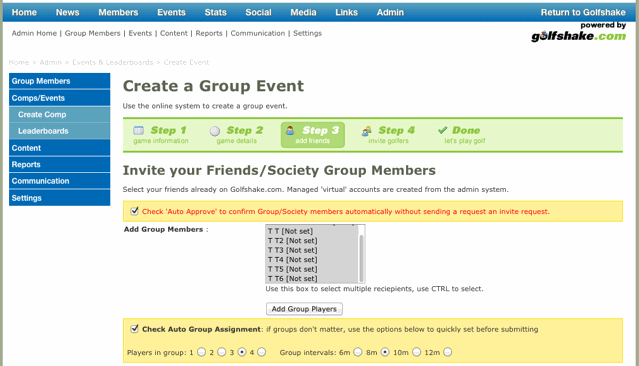
Task: Toggle the Check Auto Group Assignment checkbox
Action: tap(134, 329)
